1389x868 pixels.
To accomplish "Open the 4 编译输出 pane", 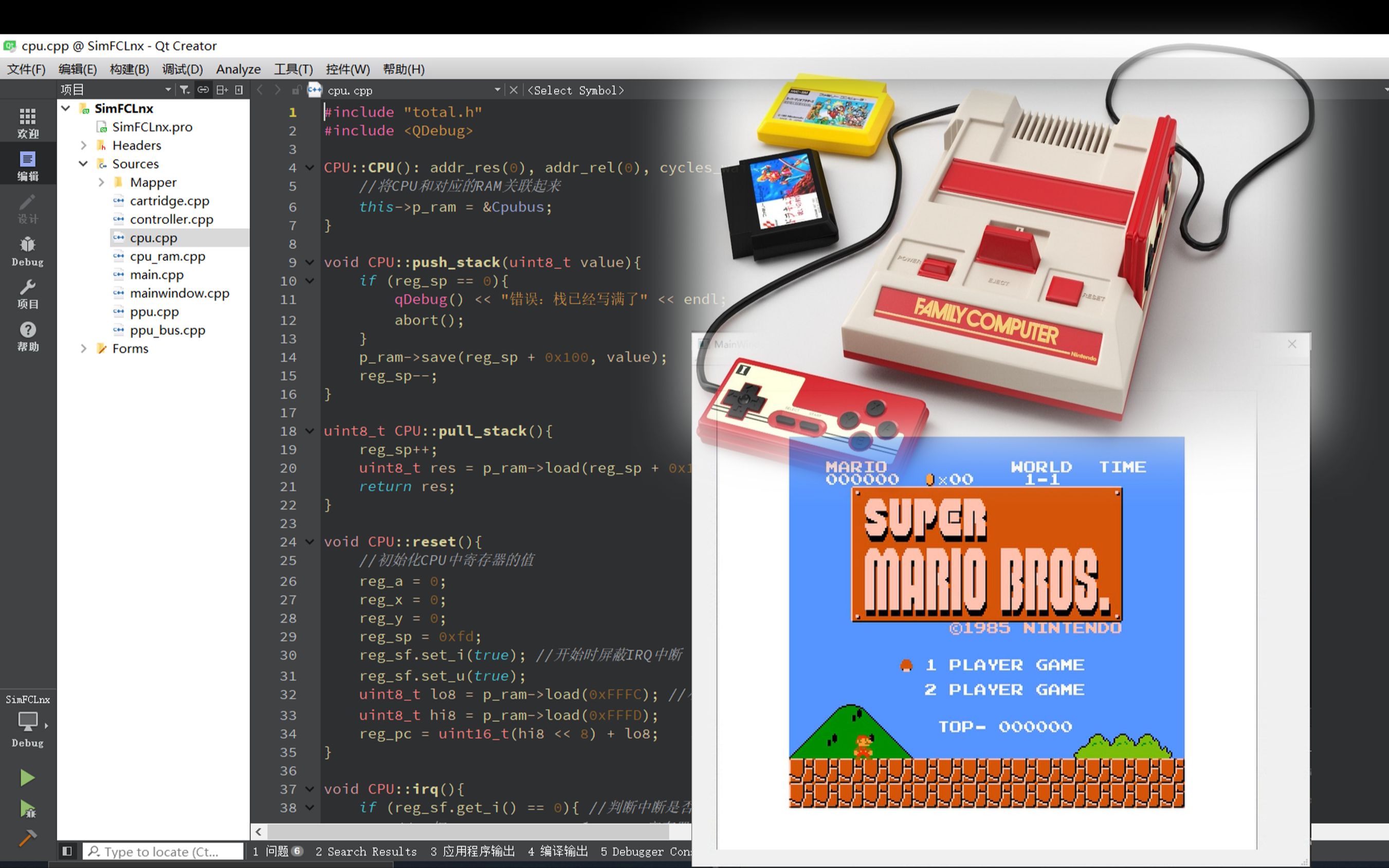I will (x=558, y=852).
